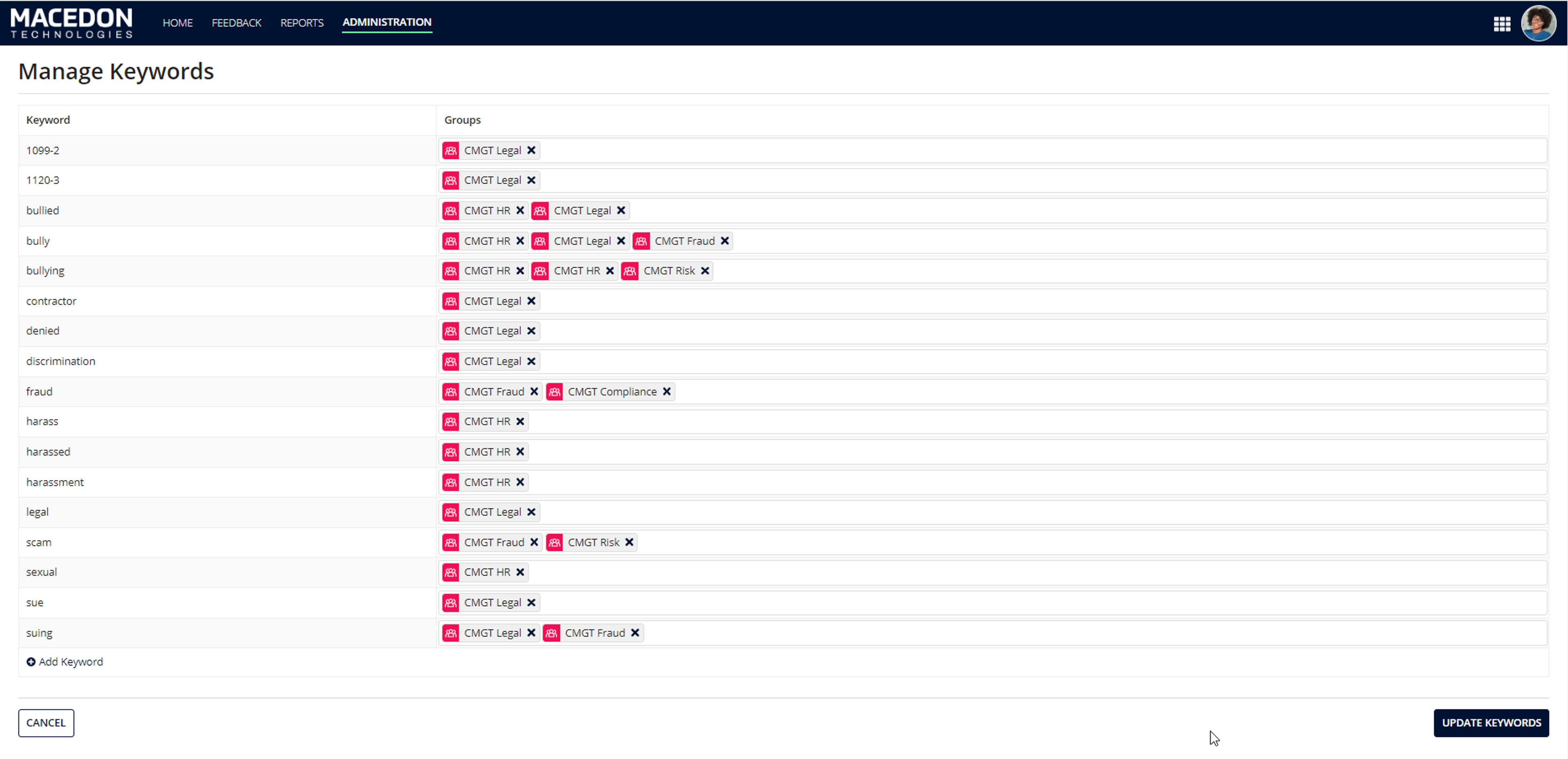Open the Reports menu
This screenshot has width=1568, height=759.
click(x=302, y=22)
